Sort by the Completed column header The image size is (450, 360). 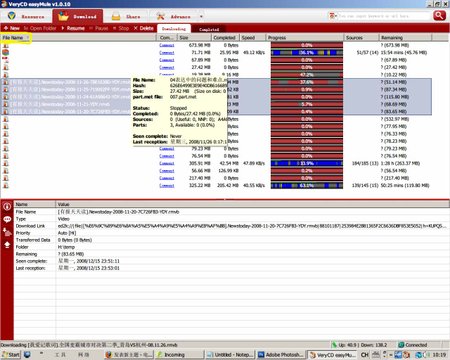pyautogui.click(x=225, y=38)
